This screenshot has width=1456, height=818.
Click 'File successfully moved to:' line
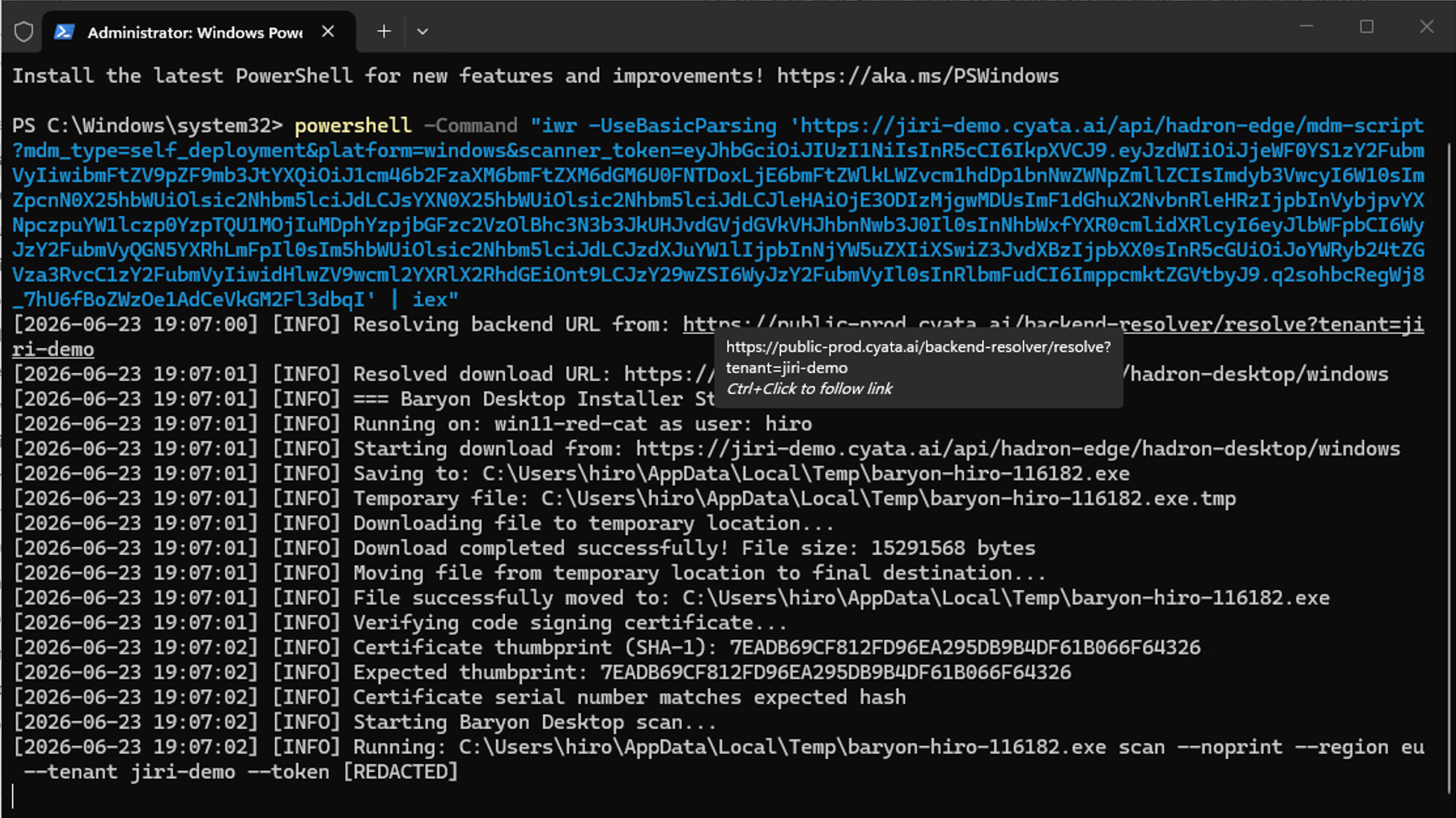pyautogui.click(x=841, y=598)
